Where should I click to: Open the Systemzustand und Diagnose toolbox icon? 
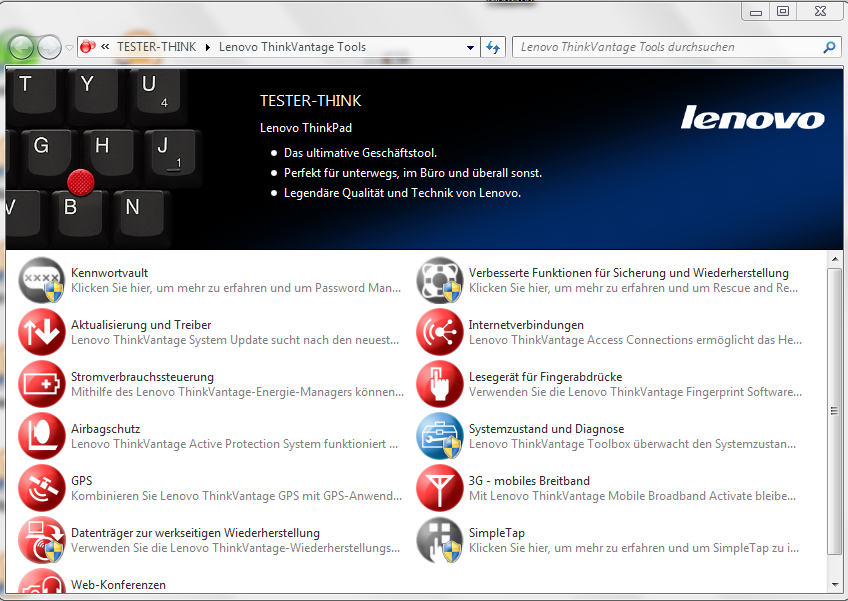[x=440, y=436]
